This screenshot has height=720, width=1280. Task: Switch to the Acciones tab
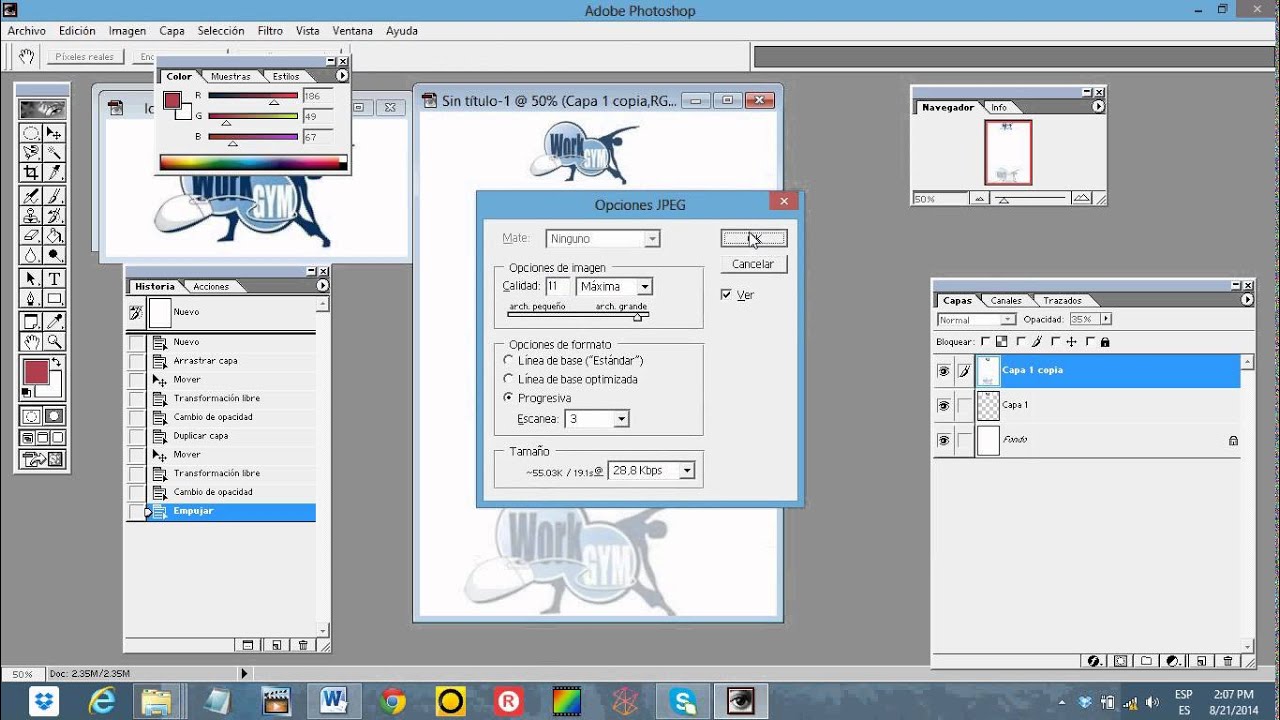[x=211, y=287]
